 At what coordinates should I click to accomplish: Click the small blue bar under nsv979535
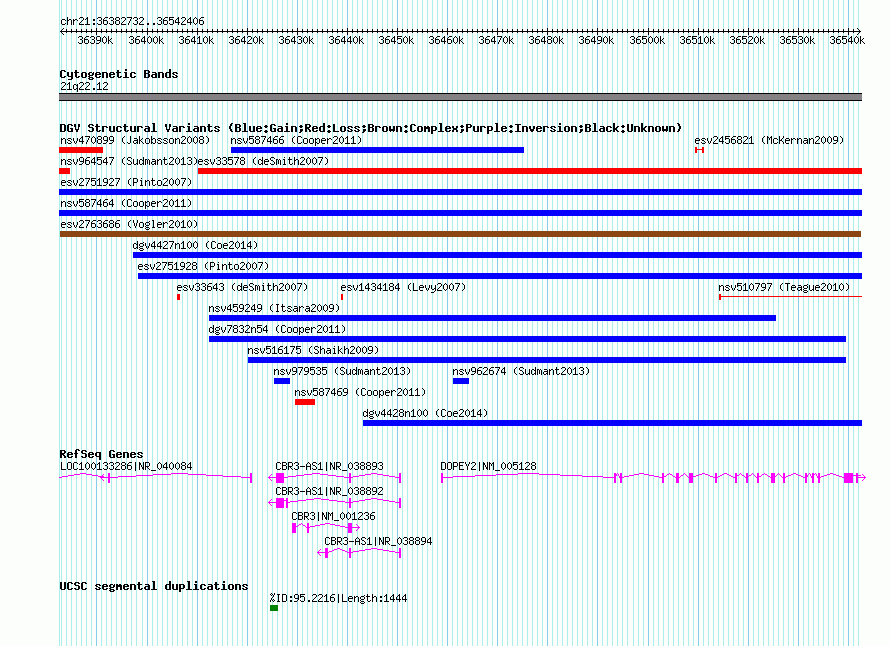click(282, 381)
